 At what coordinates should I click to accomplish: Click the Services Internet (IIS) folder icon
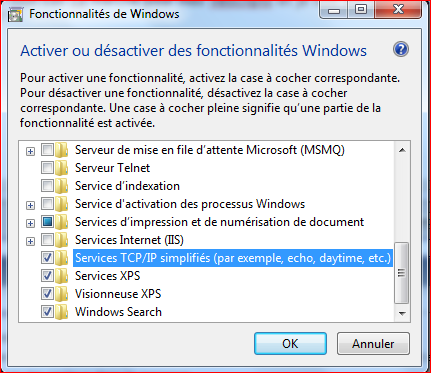(62, 240)
